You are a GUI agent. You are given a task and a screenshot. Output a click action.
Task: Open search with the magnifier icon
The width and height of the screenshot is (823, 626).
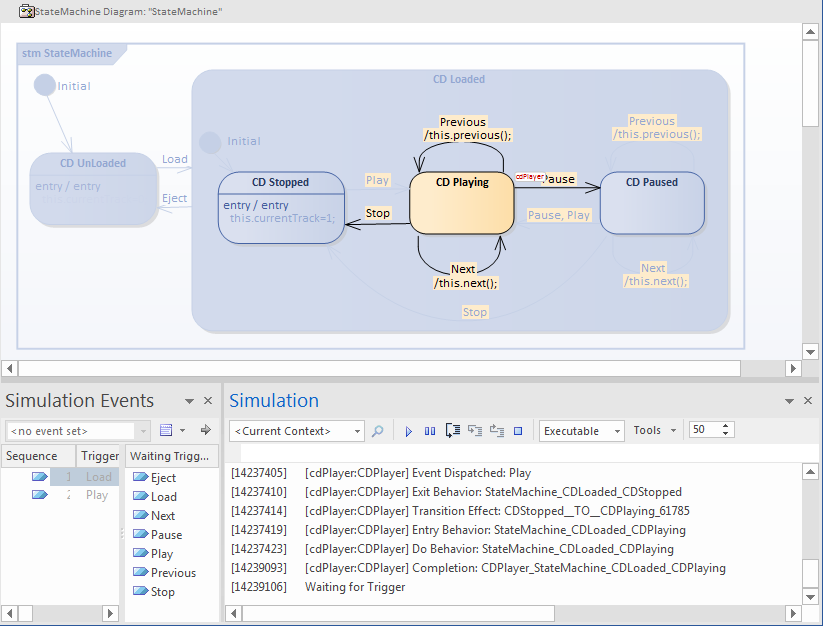coord(378,430)
